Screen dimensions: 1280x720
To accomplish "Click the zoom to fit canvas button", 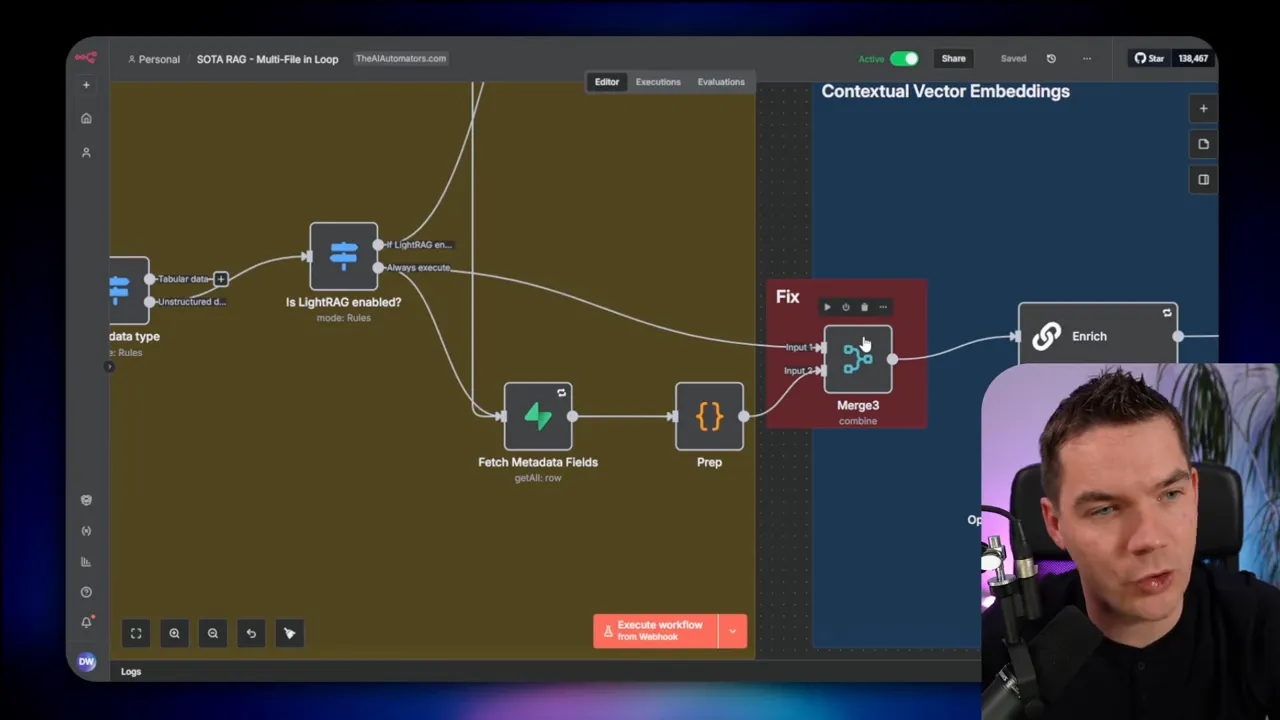I will 136,633.
